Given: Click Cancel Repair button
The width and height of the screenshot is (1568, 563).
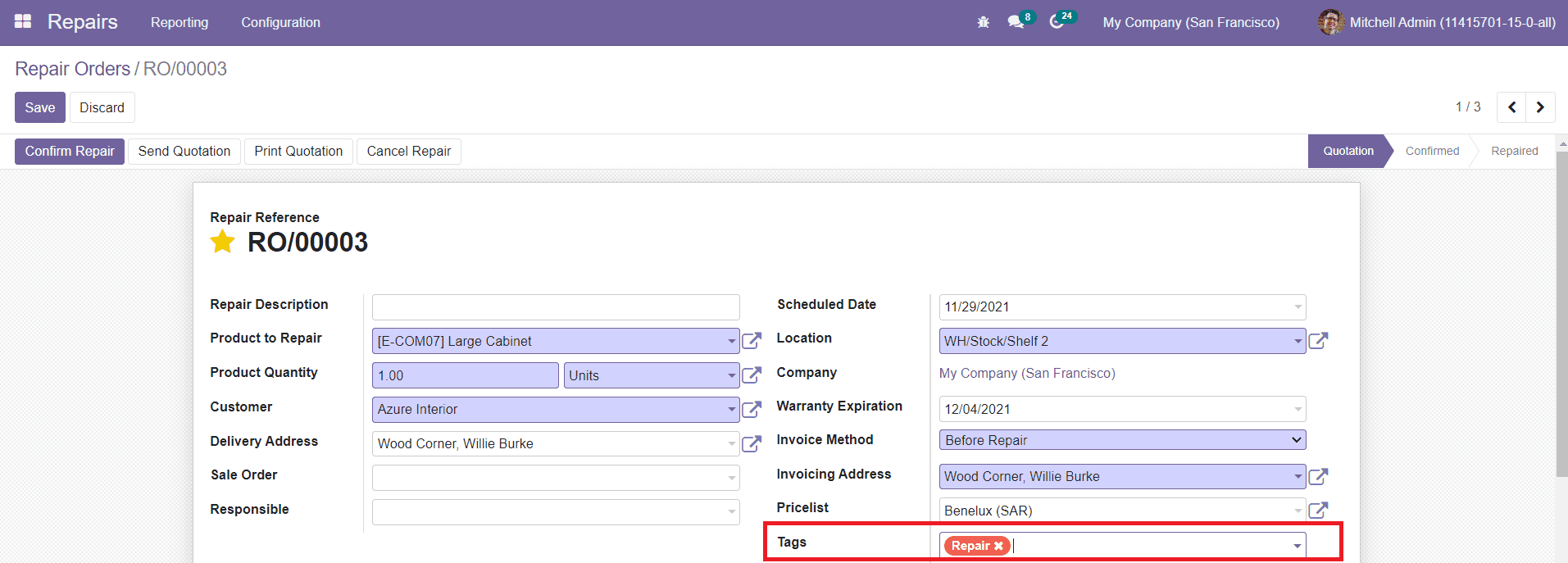Looking at the screenshot, I should coord(409,151).
